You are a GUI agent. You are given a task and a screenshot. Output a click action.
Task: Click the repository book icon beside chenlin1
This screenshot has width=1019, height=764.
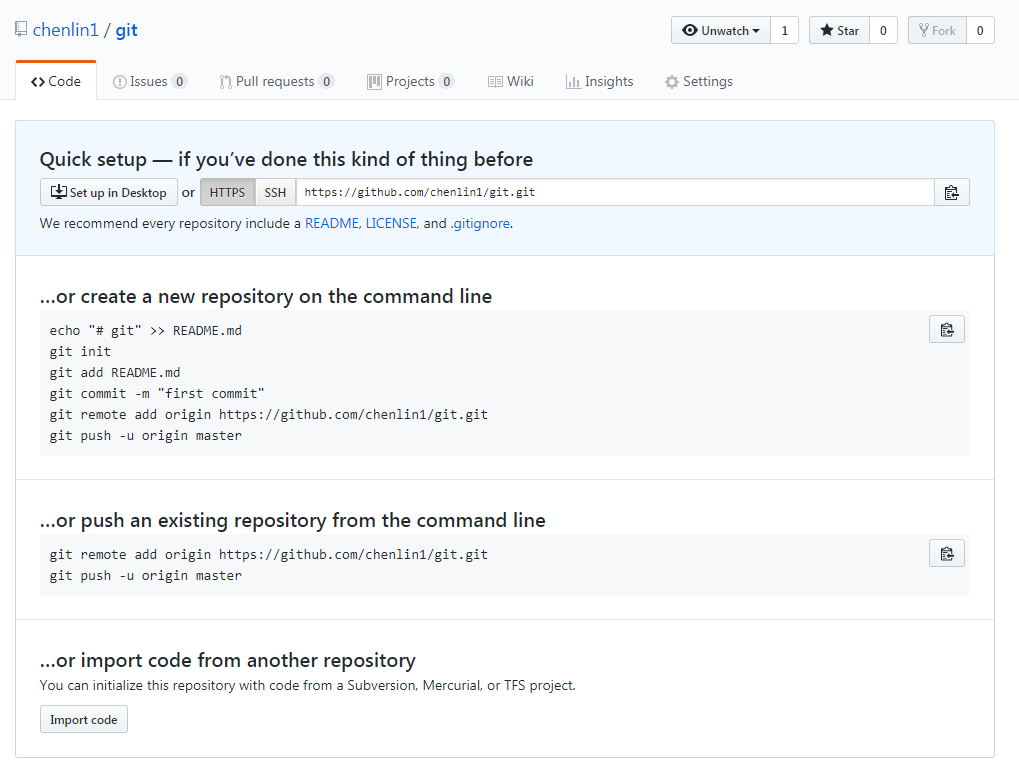(x=21, y=29)
